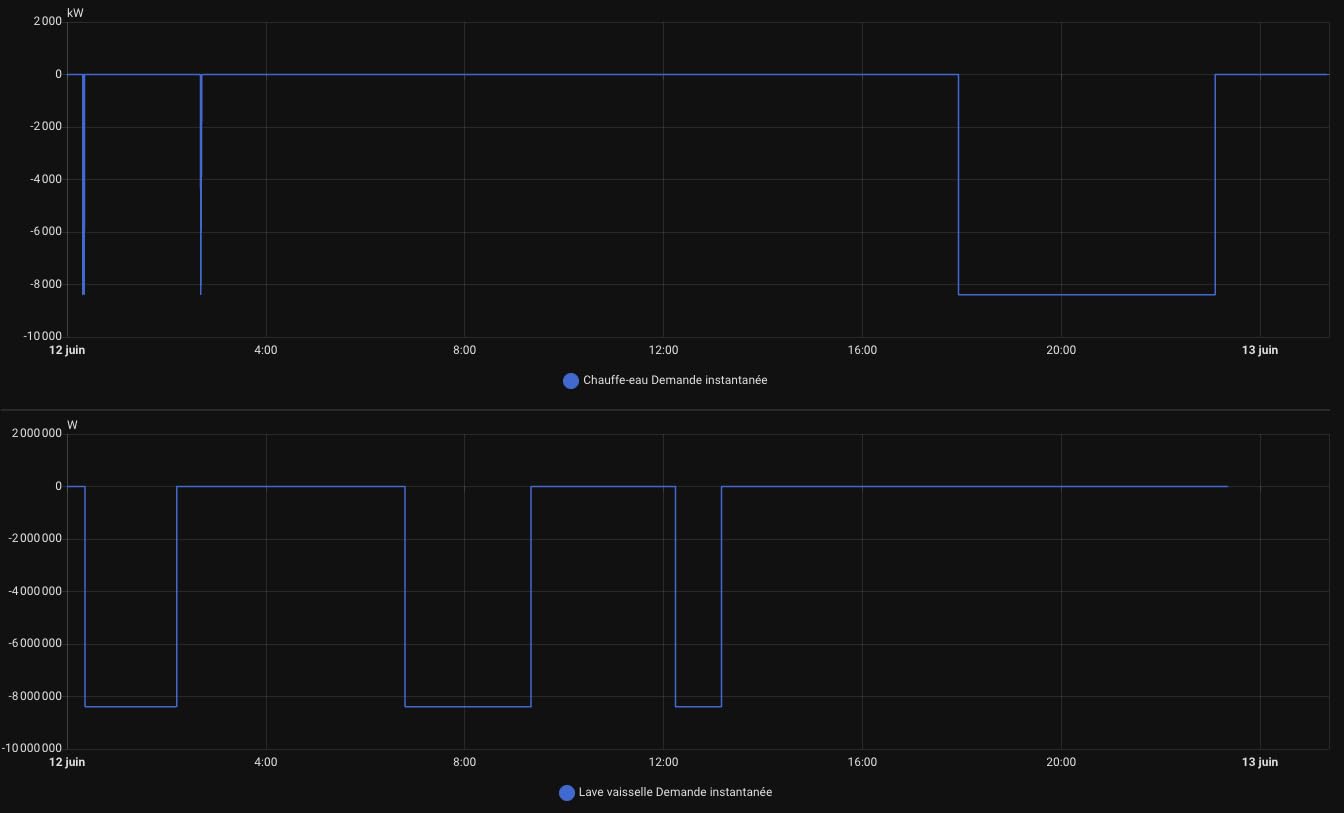This screenshot has width=1344, height=813.
Task: Click the 4:00 label under the Chauffe-eau chart
Action: pos(266,350)
